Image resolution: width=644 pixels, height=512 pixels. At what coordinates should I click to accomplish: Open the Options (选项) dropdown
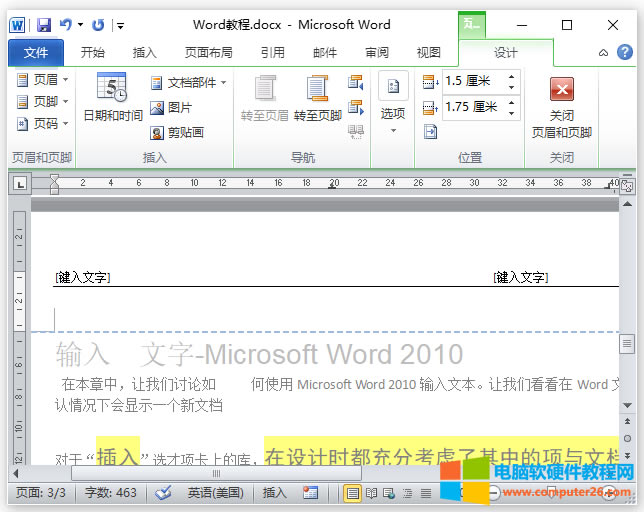pos(393,103)
